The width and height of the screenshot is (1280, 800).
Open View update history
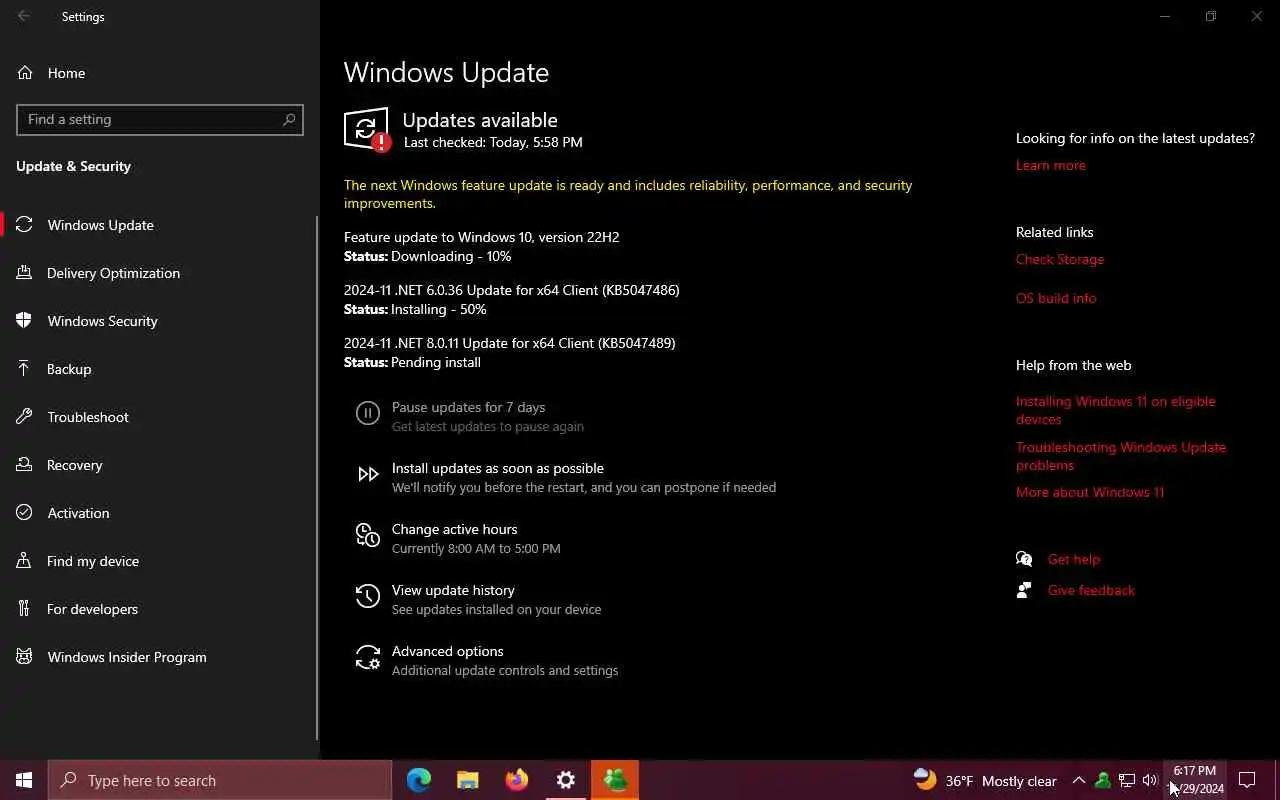point(453,590)
